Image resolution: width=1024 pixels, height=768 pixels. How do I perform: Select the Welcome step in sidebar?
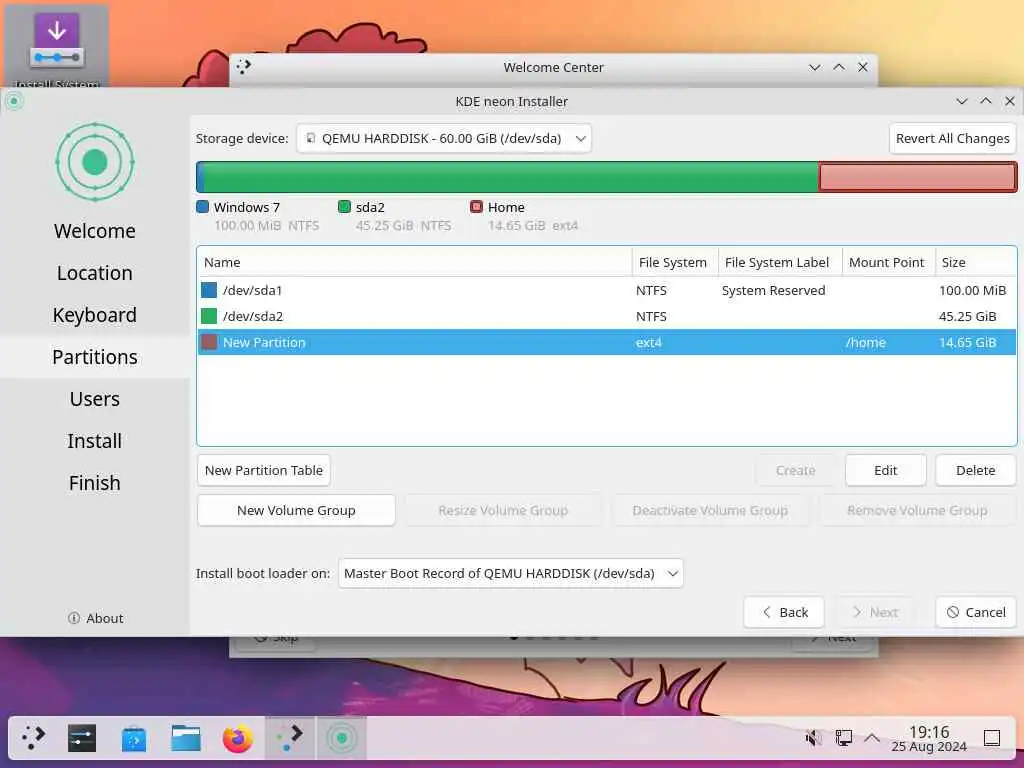pyautogui.click(x=95, y=231)
